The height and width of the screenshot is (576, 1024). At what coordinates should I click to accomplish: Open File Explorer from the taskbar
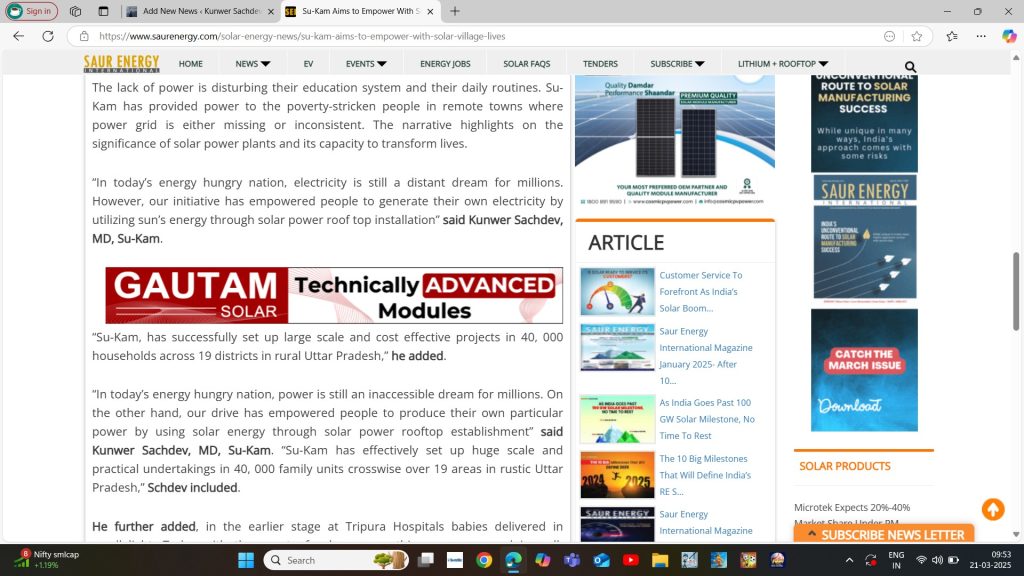(x=660, y=560)
